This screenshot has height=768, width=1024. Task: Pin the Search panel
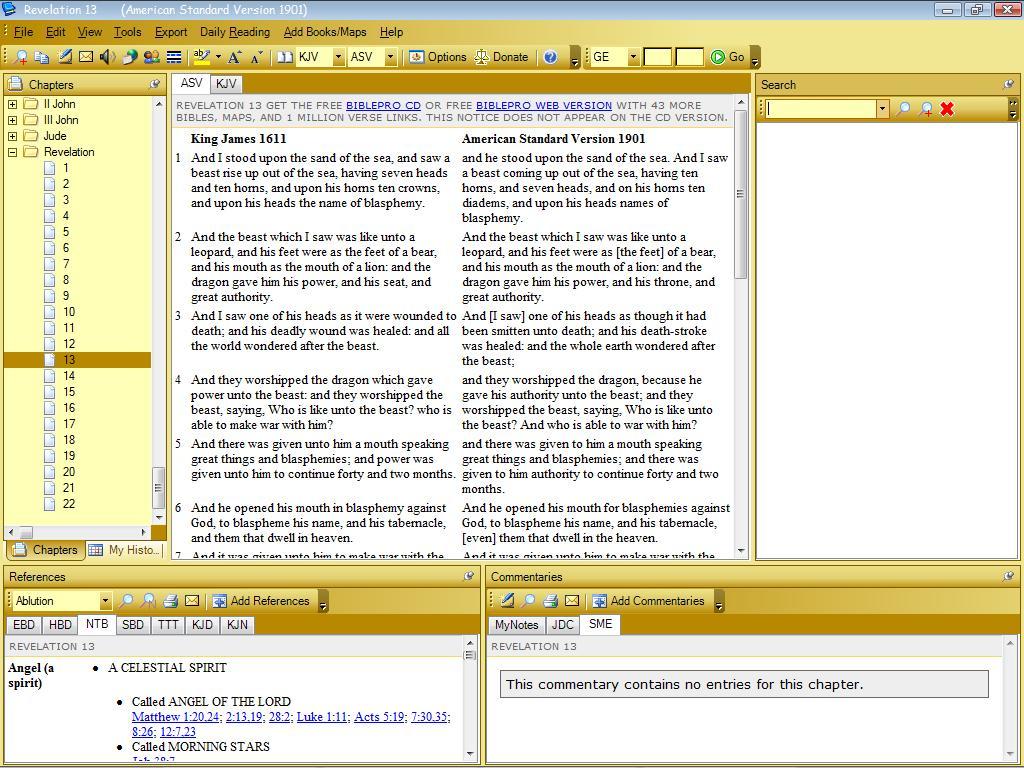point(1009,84)
